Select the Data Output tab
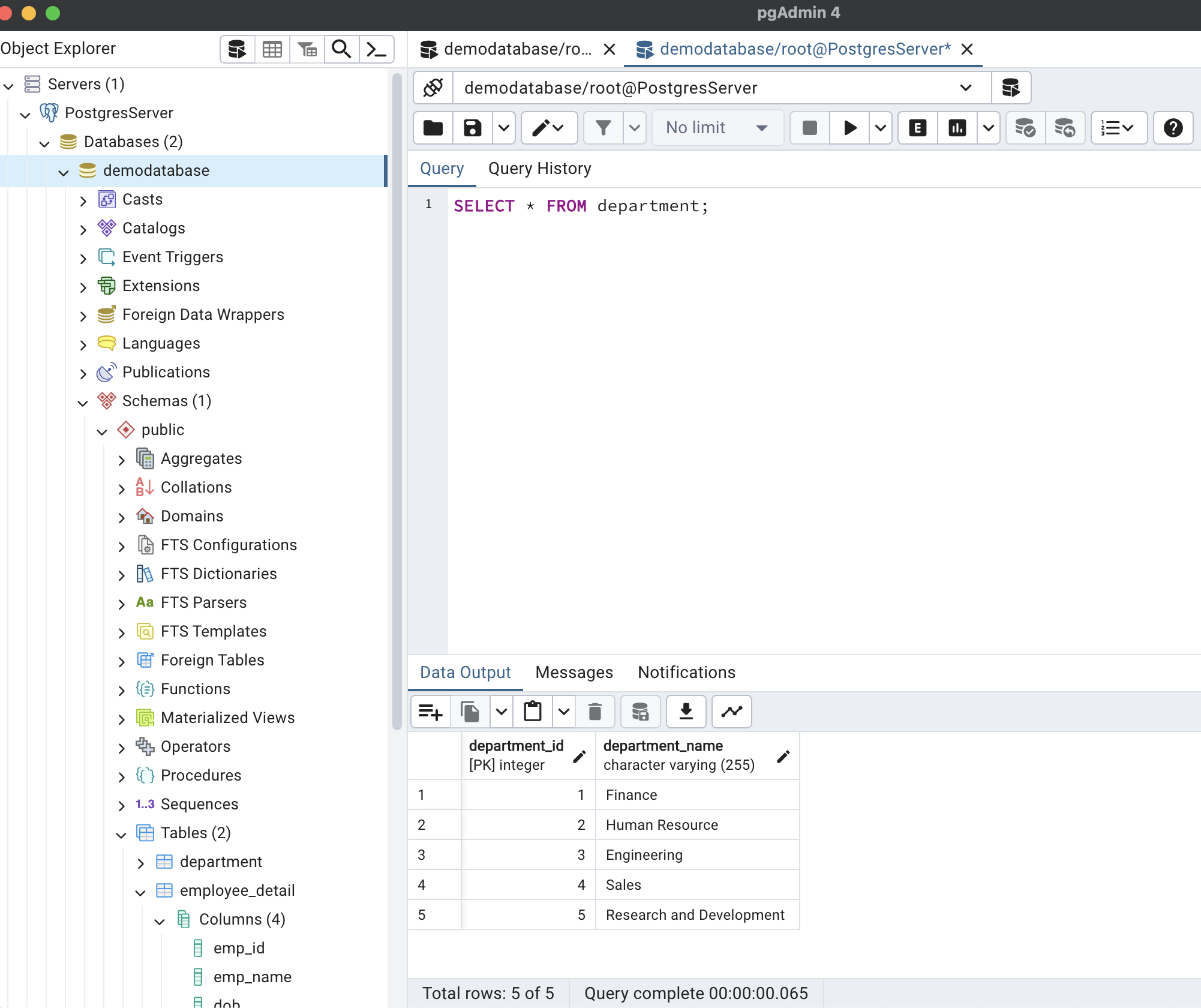 point(466,673)
